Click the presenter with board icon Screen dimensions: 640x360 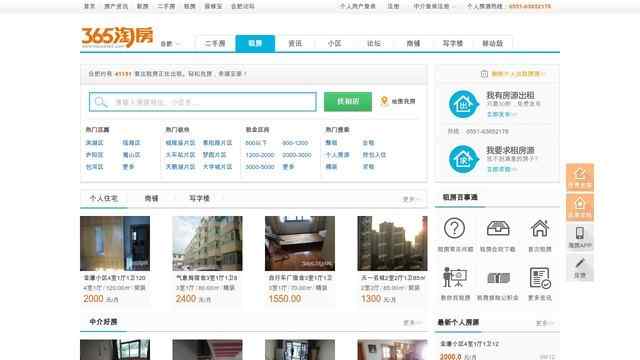[455, 278]
